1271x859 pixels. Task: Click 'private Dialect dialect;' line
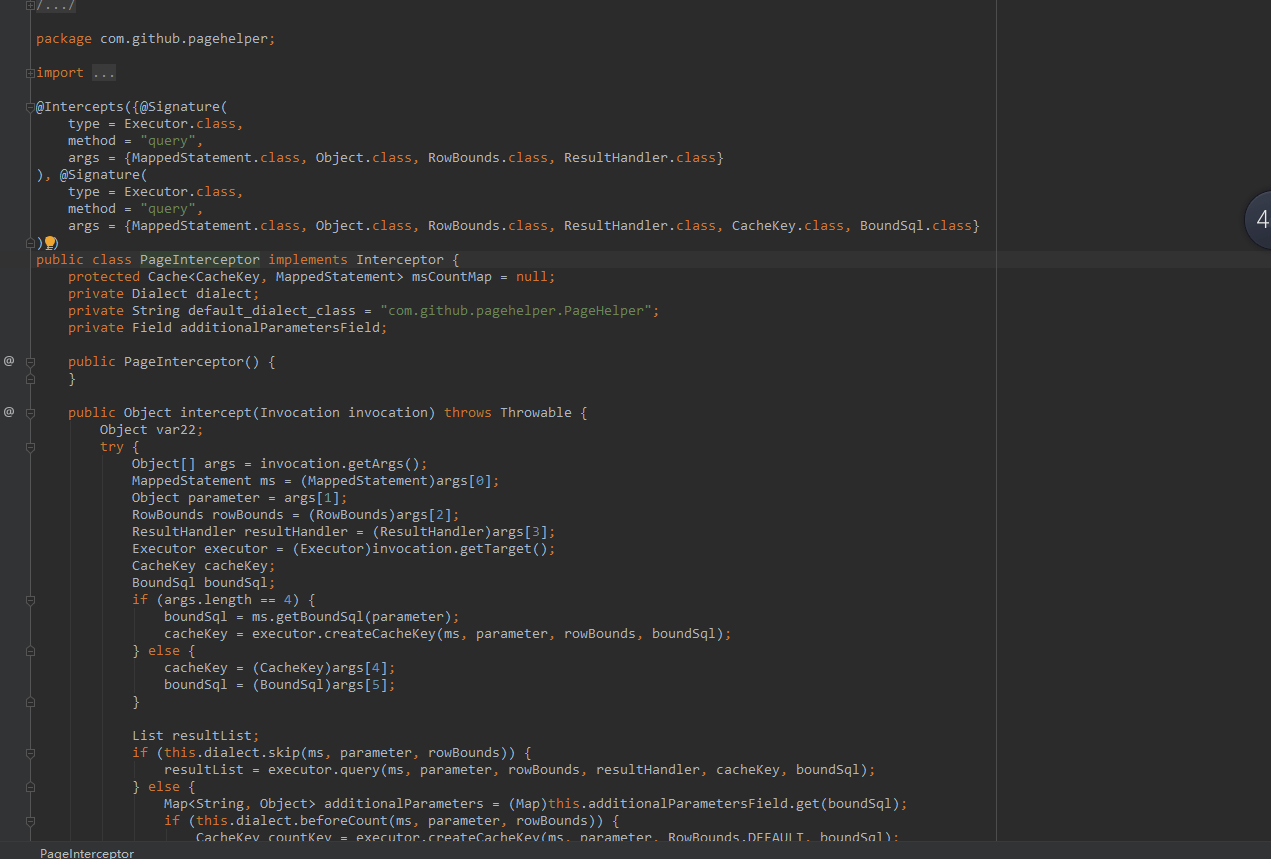164,293
